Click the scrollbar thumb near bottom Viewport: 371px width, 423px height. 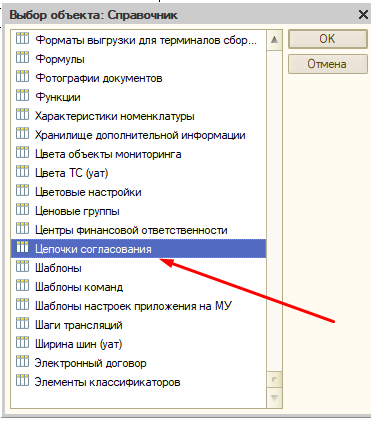click(274, 379)
